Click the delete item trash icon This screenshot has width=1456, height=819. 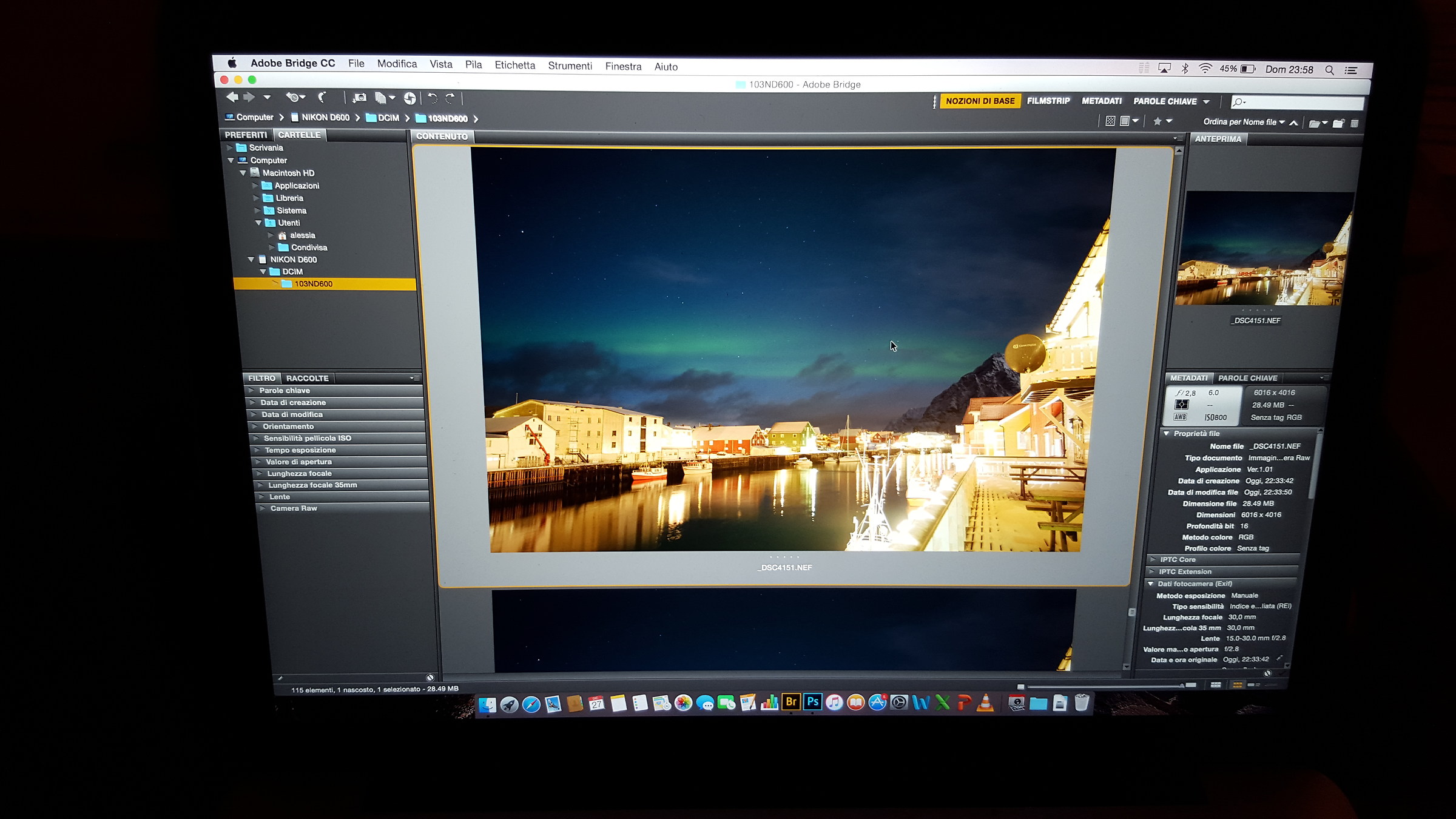[1355, 123]
